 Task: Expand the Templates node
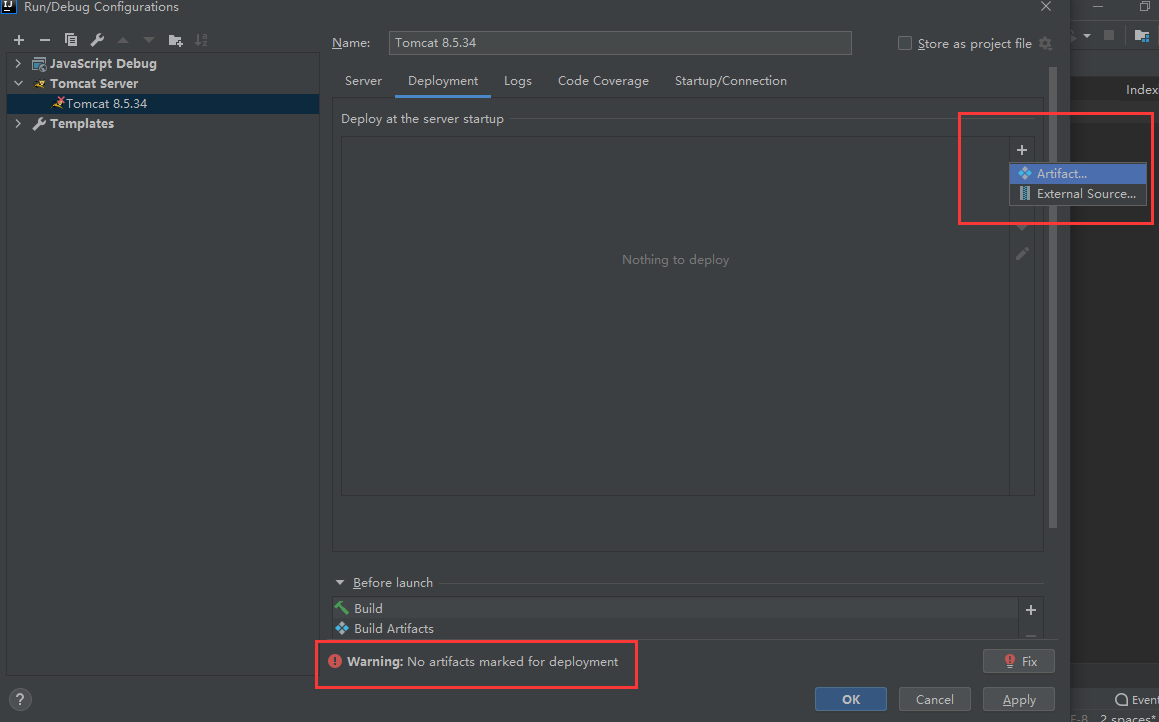18,124
